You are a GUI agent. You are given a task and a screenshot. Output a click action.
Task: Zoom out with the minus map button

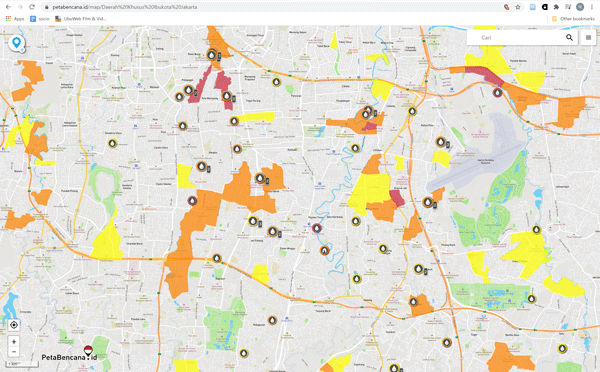click(x=14, y=352)
